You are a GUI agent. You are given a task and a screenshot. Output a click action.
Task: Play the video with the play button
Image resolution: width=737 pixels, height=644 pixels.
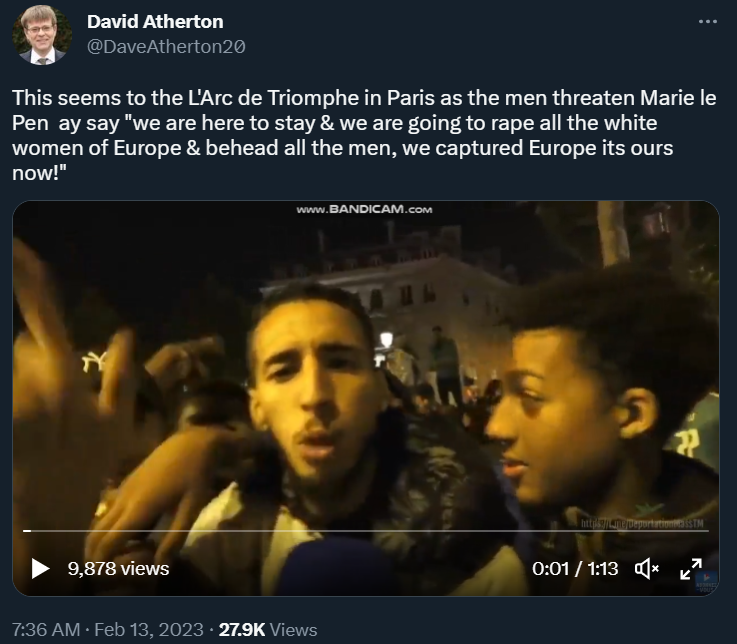pyautogui.click(x=40, y=568)
